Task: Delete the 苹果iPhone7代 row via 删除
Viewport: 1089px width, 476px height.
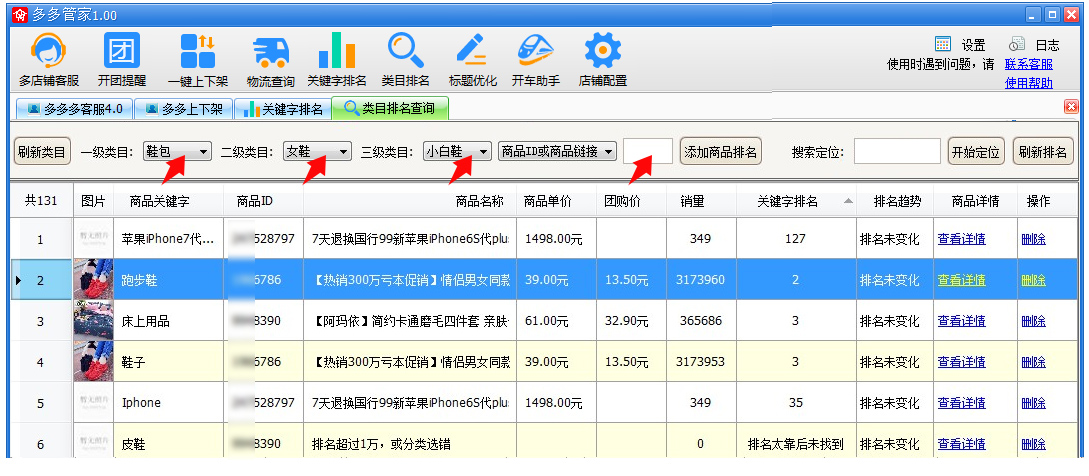Action: [1034, 239]
